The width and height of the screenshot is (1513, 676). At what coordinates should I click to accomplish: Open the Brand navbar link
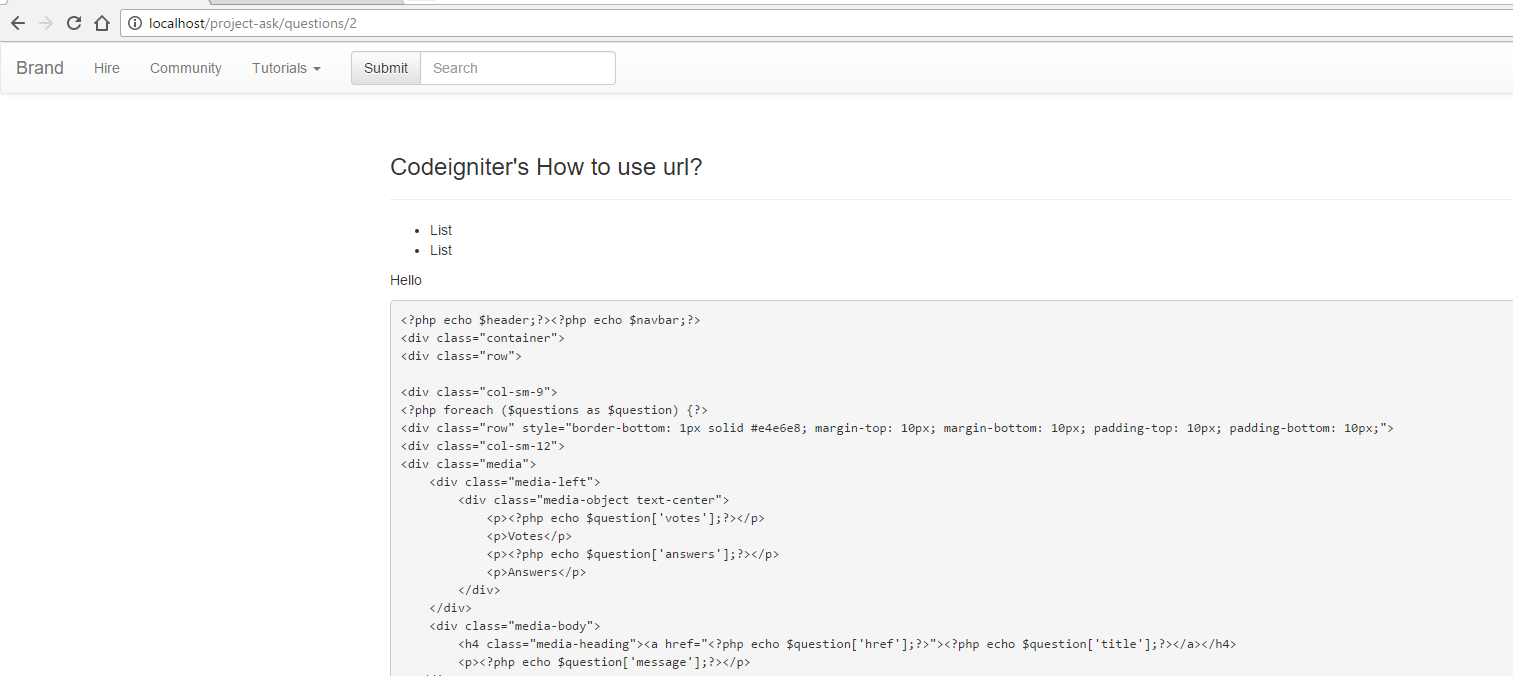tap(40, 68)
